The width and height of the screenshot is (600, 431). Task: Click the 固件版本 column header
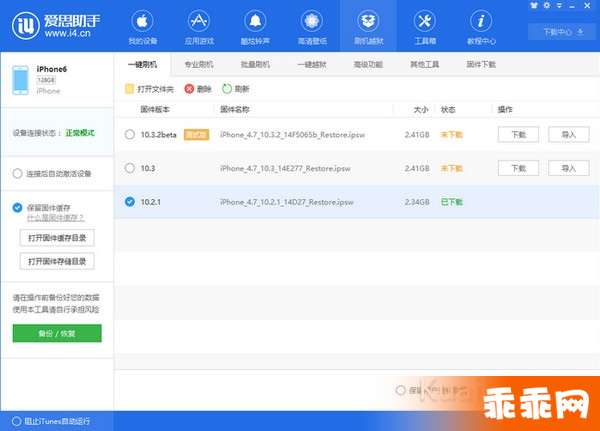coord(155,109)
